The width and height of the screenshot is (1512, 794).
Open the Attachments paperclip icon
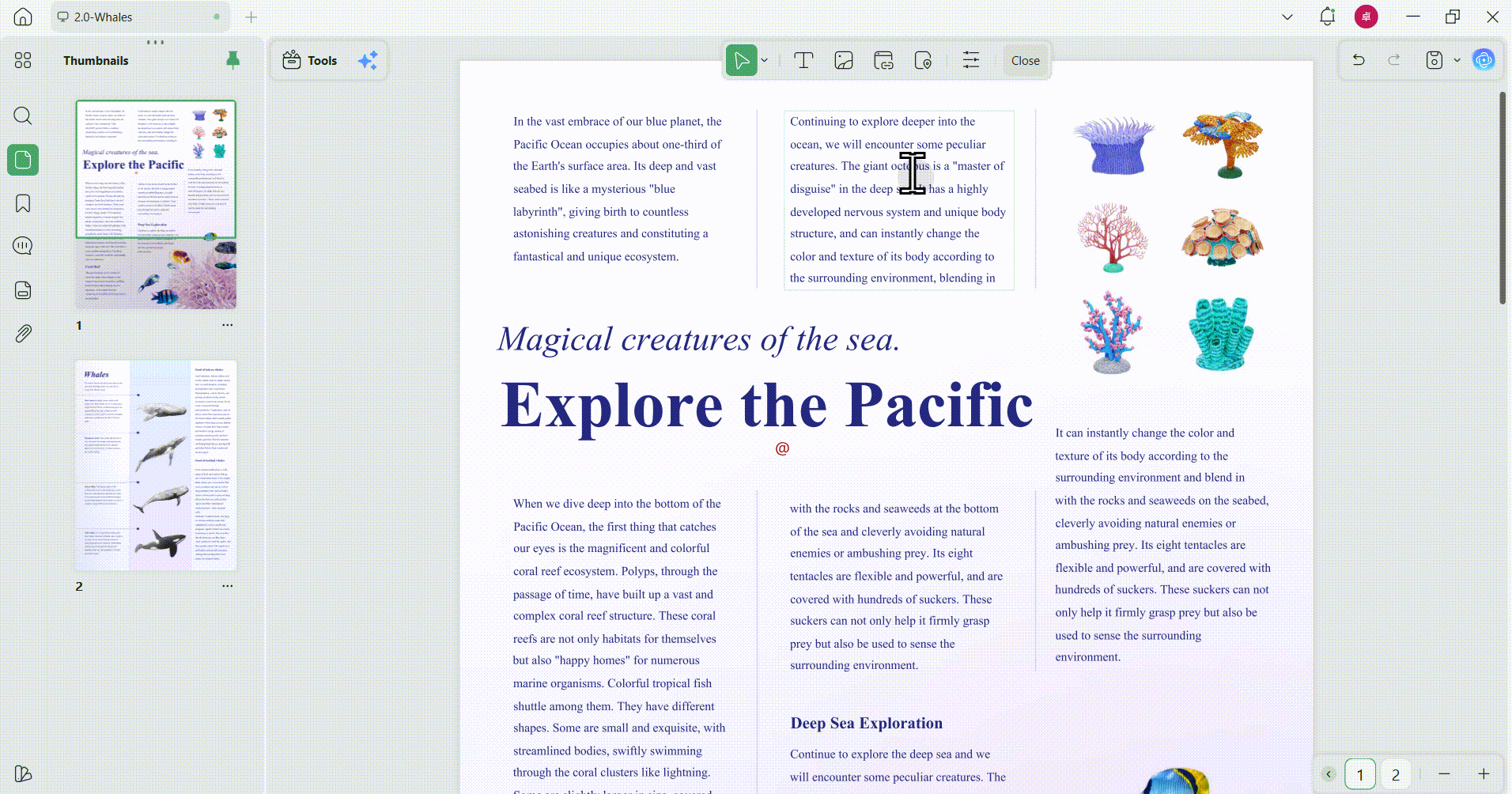[x=23, y=334]
